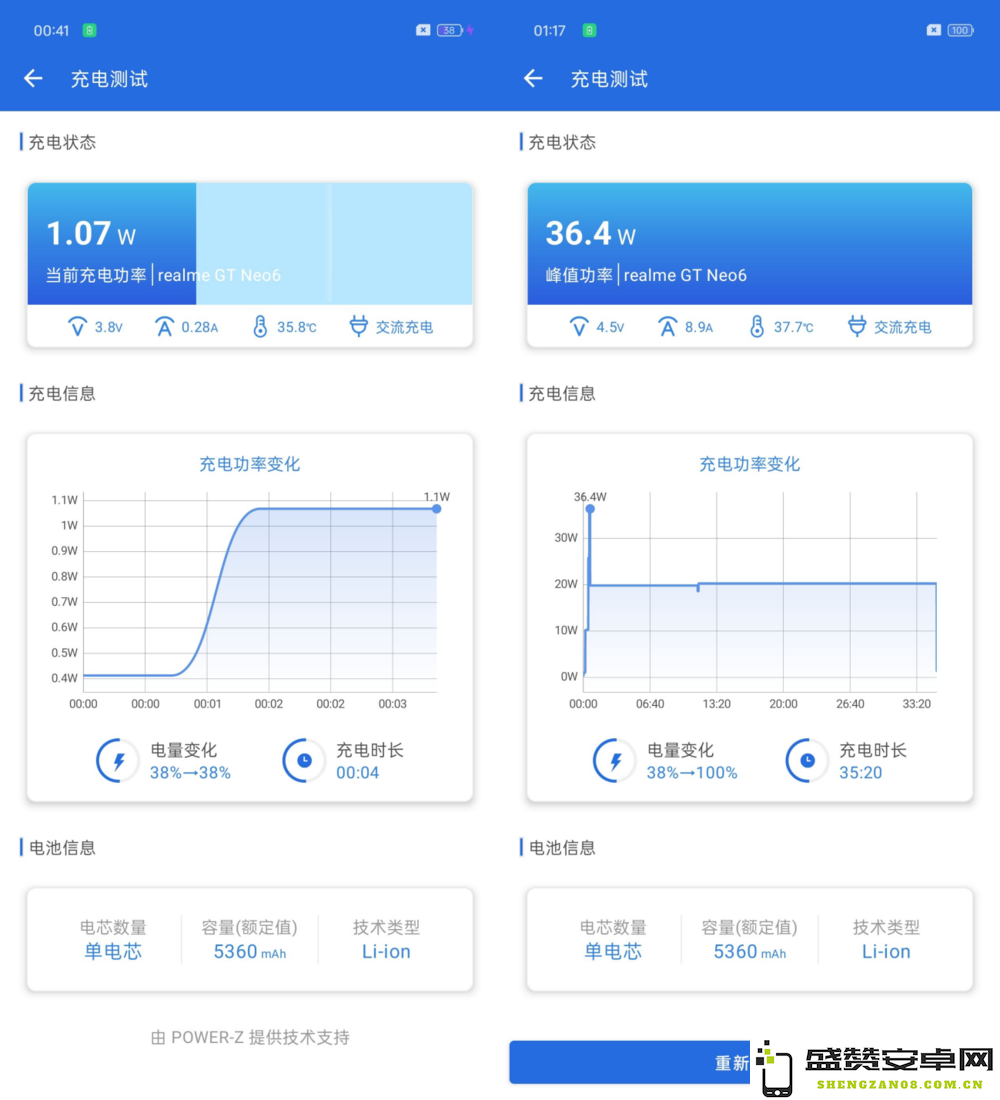The height and width of the screenshot is (1100, 1000).
Task: Click the X icon in the 01:17 status bar
Action: click(x=933, y=30)
